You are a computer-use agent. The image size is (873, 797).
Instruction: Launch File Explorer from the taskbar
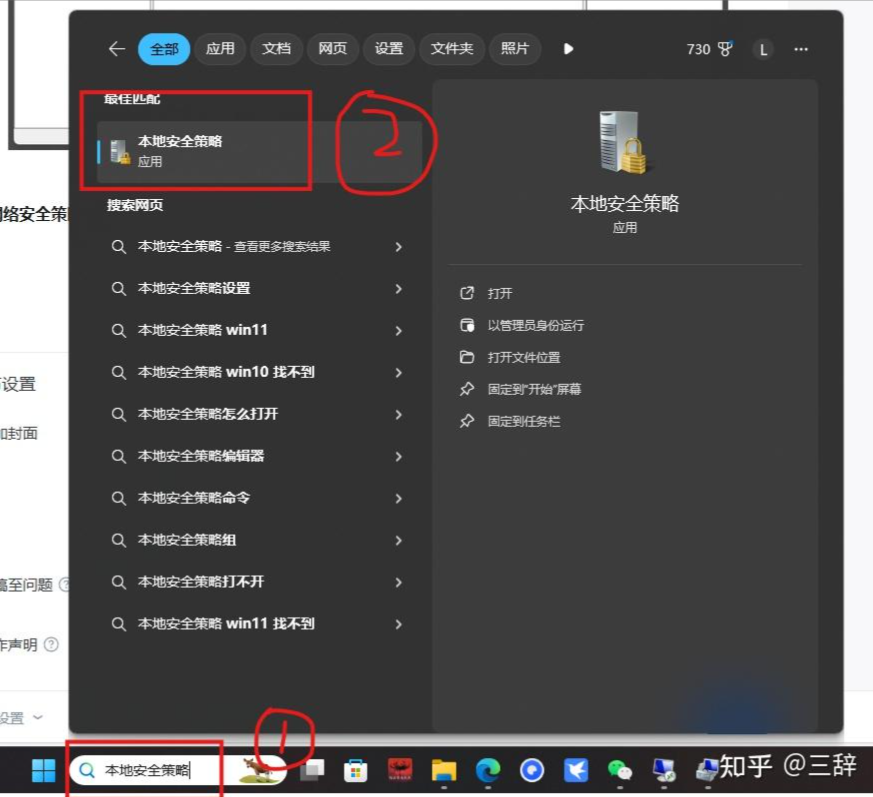pos(443,770)
